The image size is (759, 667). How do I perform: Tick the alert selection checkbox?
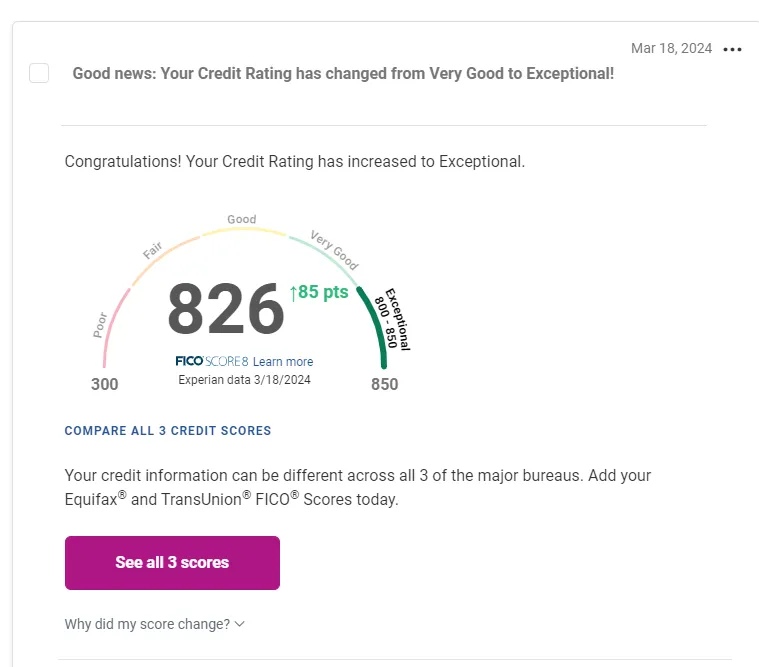39,73
